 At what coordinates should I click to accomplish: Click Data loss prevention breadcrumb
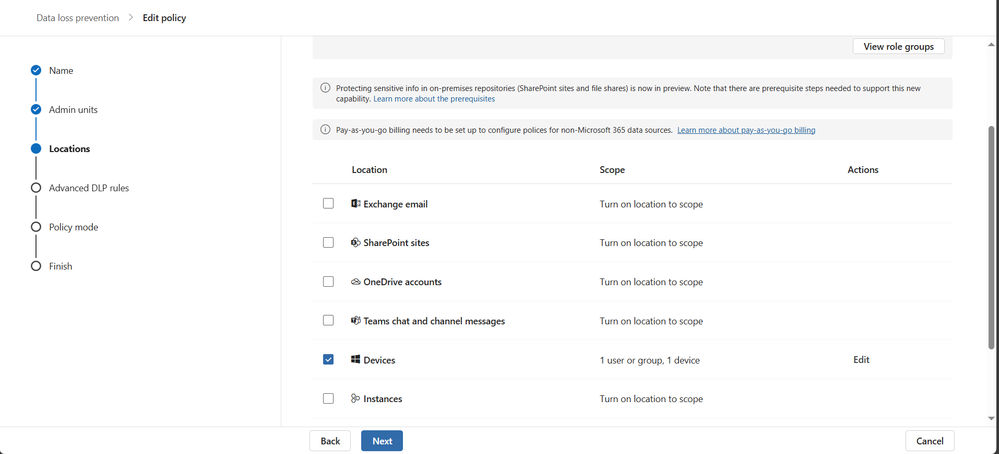[x=77, y=18]
